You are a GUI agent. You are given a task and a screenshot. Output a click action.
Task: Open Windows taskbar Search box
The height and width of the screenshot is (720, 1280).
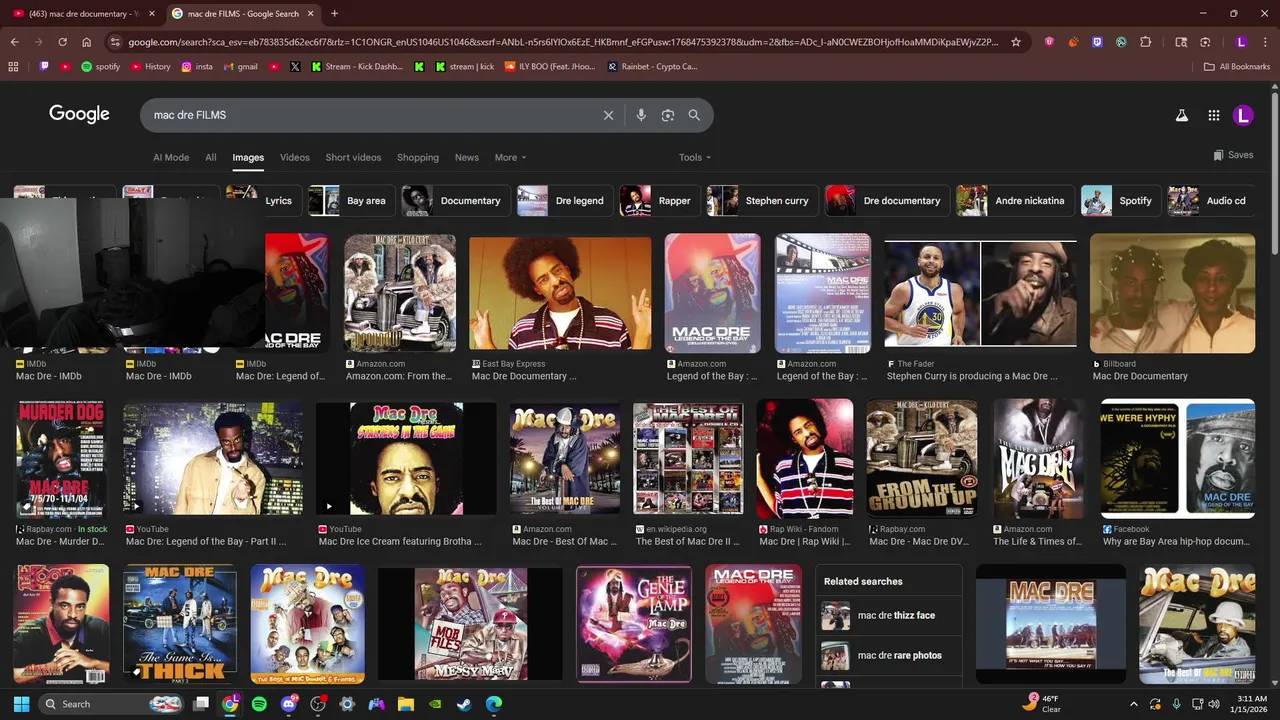pyautogui.click(x=111, y=704)
